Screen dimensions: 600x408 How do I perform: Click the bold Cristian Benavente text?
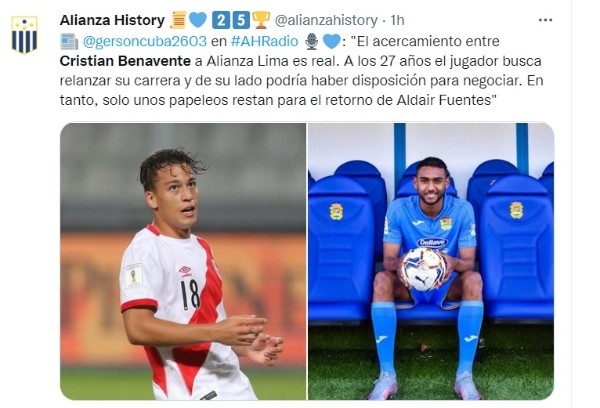(x=125, y=61)
